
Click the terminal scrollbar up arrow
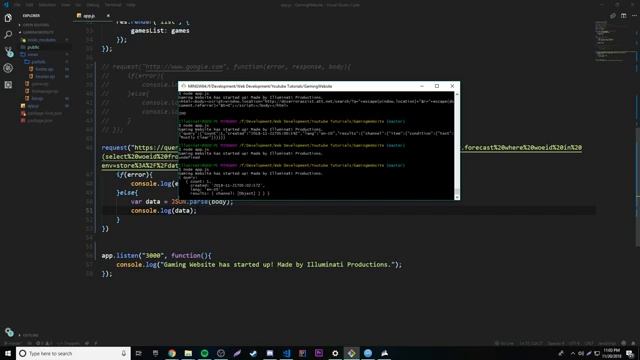(x=457, y=94)
